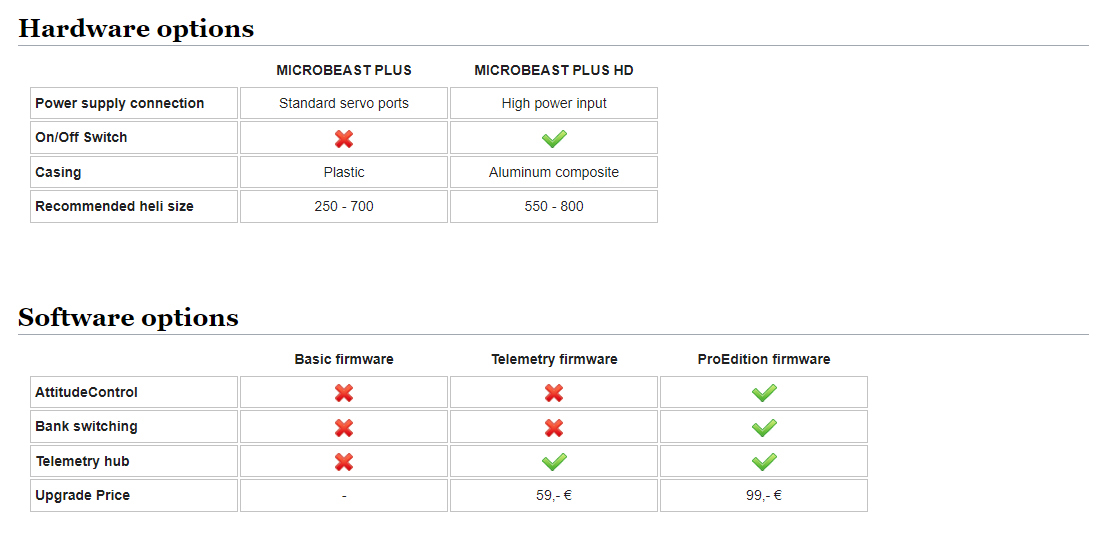Click green checkmark for ProEdition firmware AttitudeControl
This screenshot has width=1096, height=538.
coord(764,393)
